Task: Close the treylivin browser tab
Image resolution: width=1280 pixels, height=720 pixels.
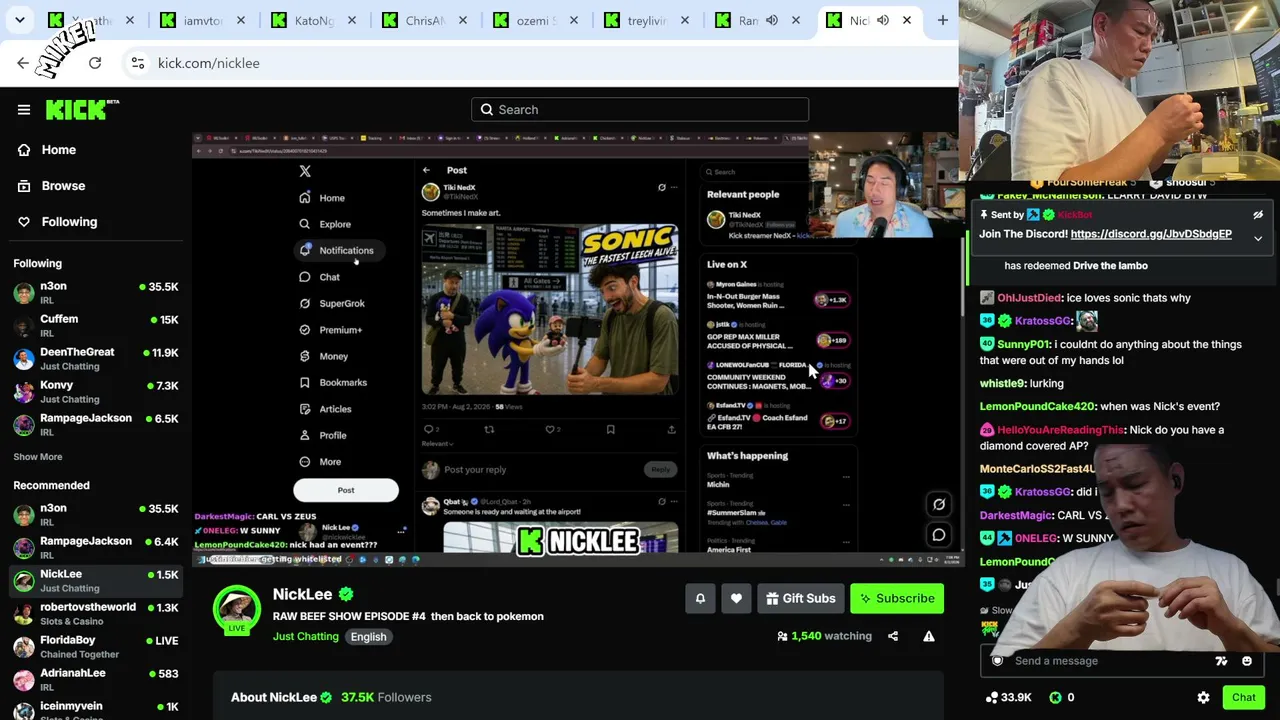Action: click(685, 20)
